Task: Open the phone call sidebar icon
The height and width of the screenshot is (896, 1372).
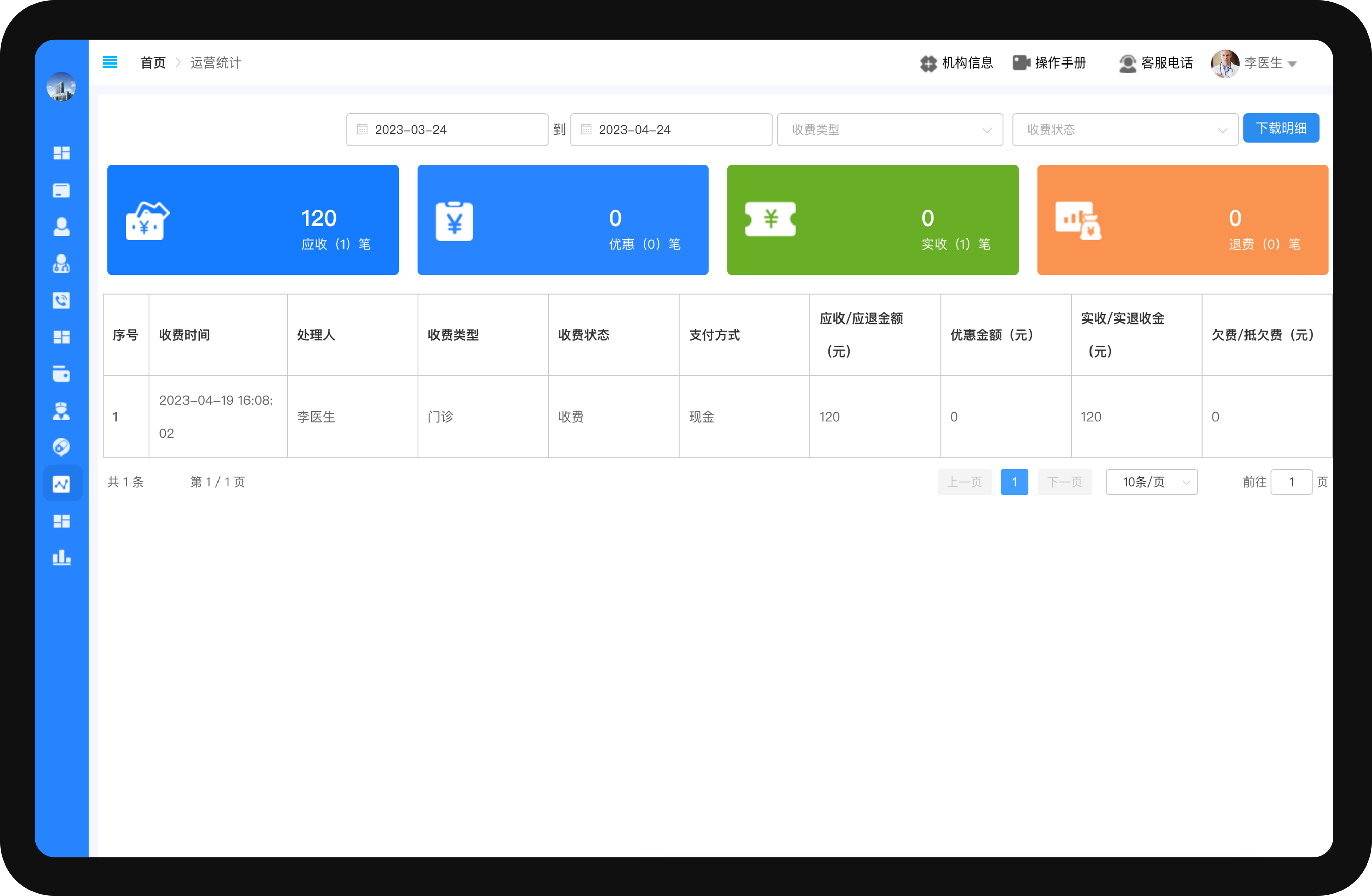Action: tap(61, 300)
